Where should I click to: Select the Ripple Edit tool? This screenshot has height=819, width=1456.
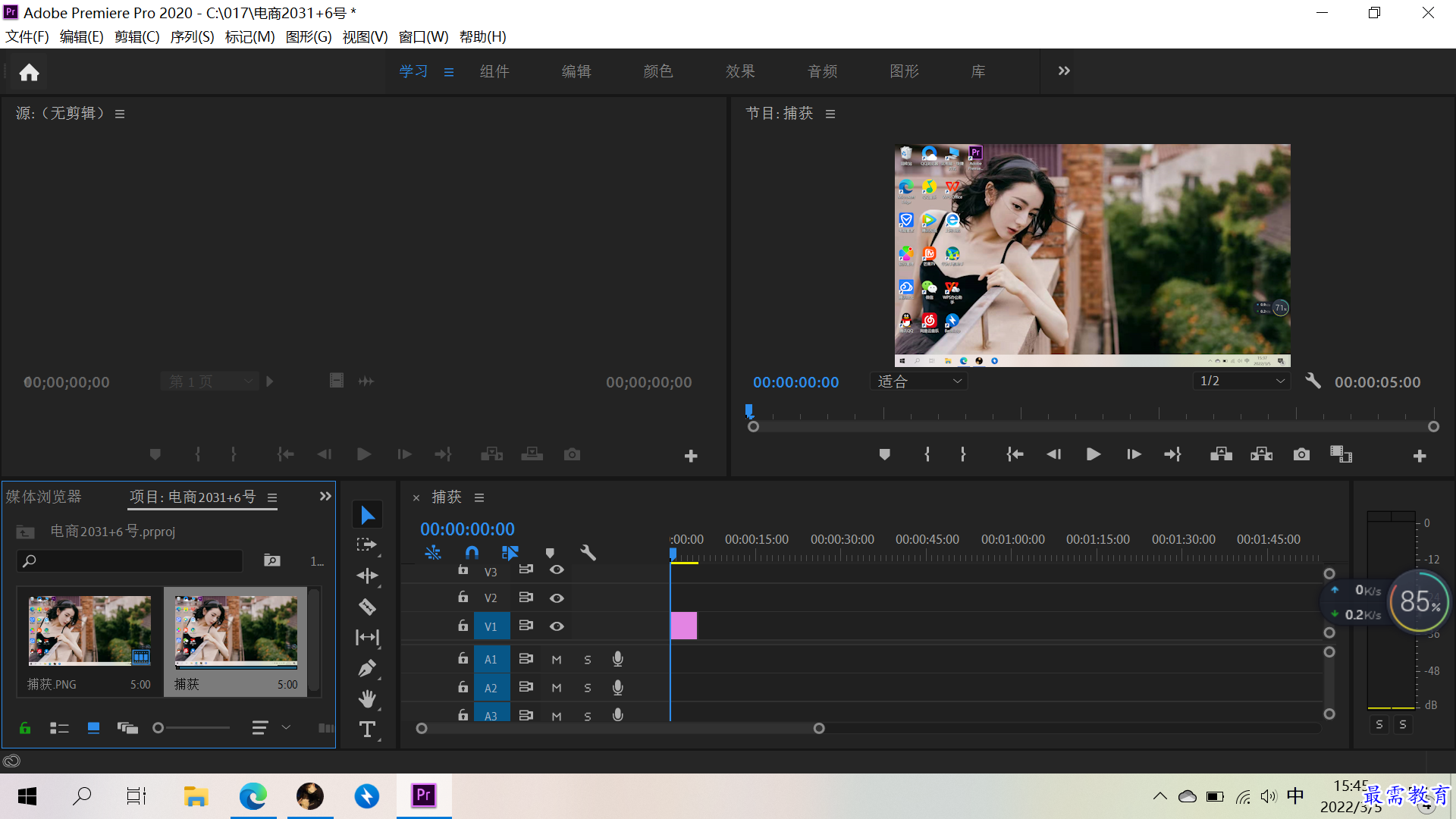pyautogui.click(x=367, y=576)
